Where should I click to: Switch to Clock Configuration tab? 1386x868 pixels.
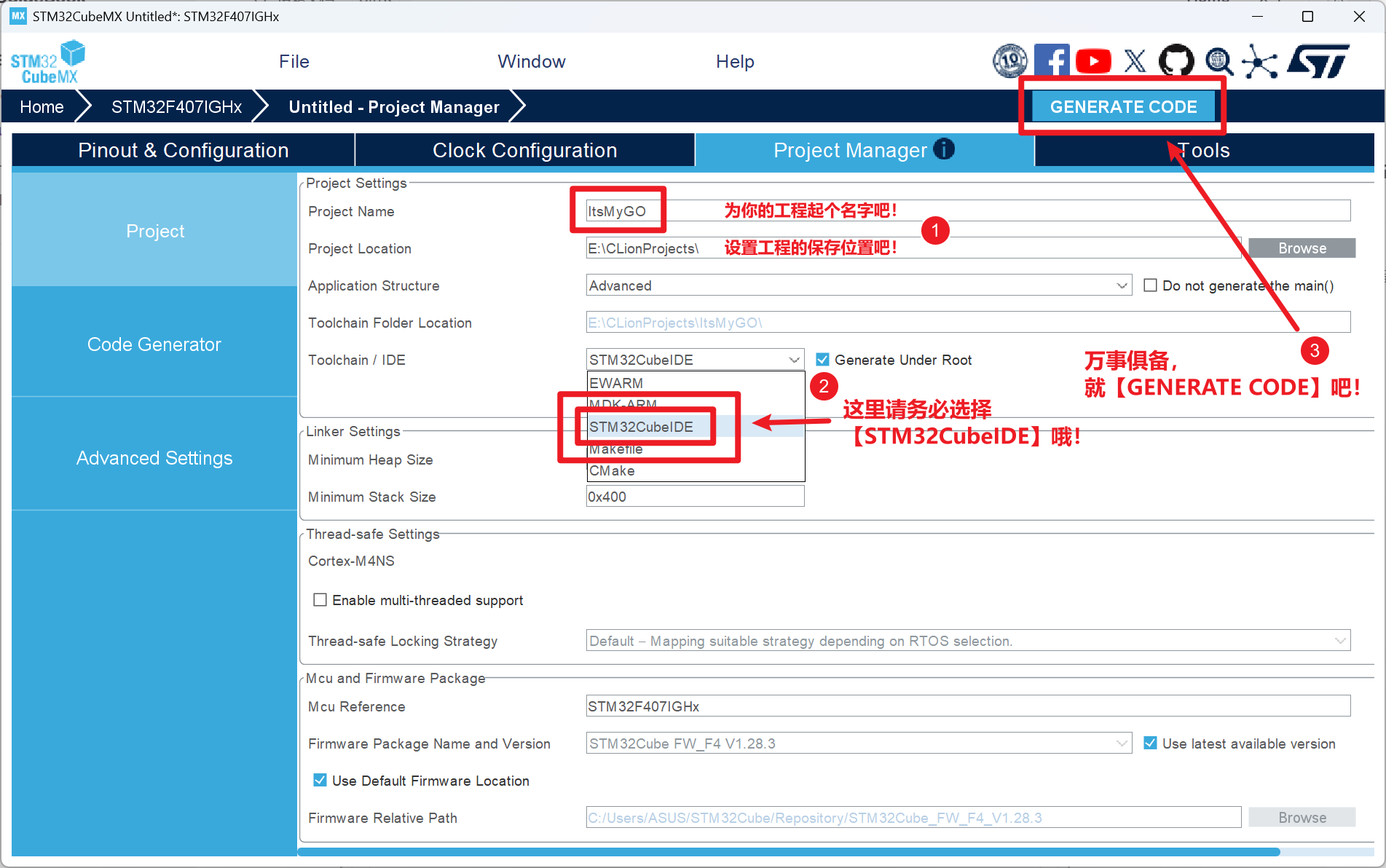[524, 150]
